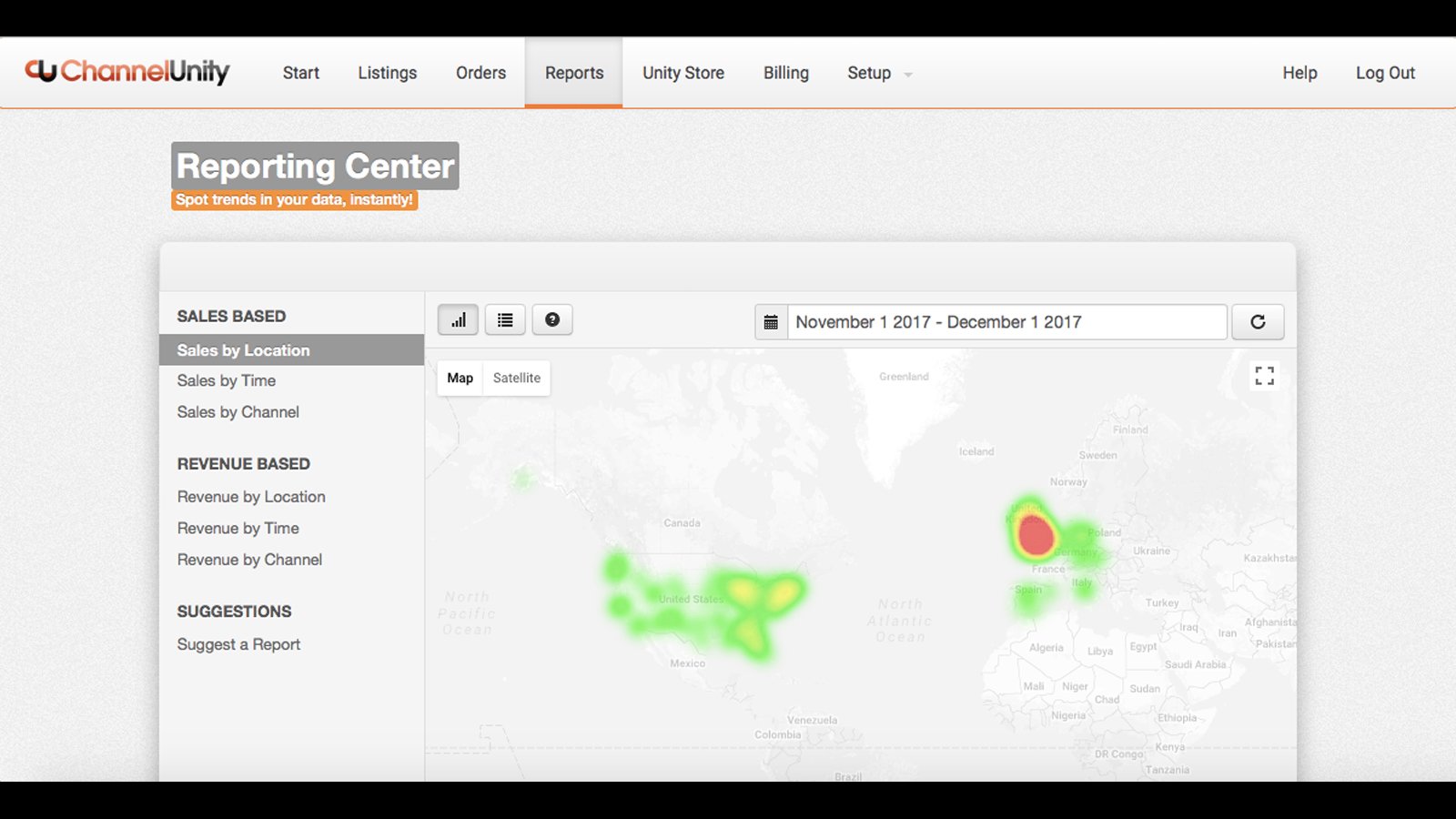The width and height of the screenshot is (1456, 819).
Task: Expand the Setup dropdown arrow
Action: click(x=908, y=75)
